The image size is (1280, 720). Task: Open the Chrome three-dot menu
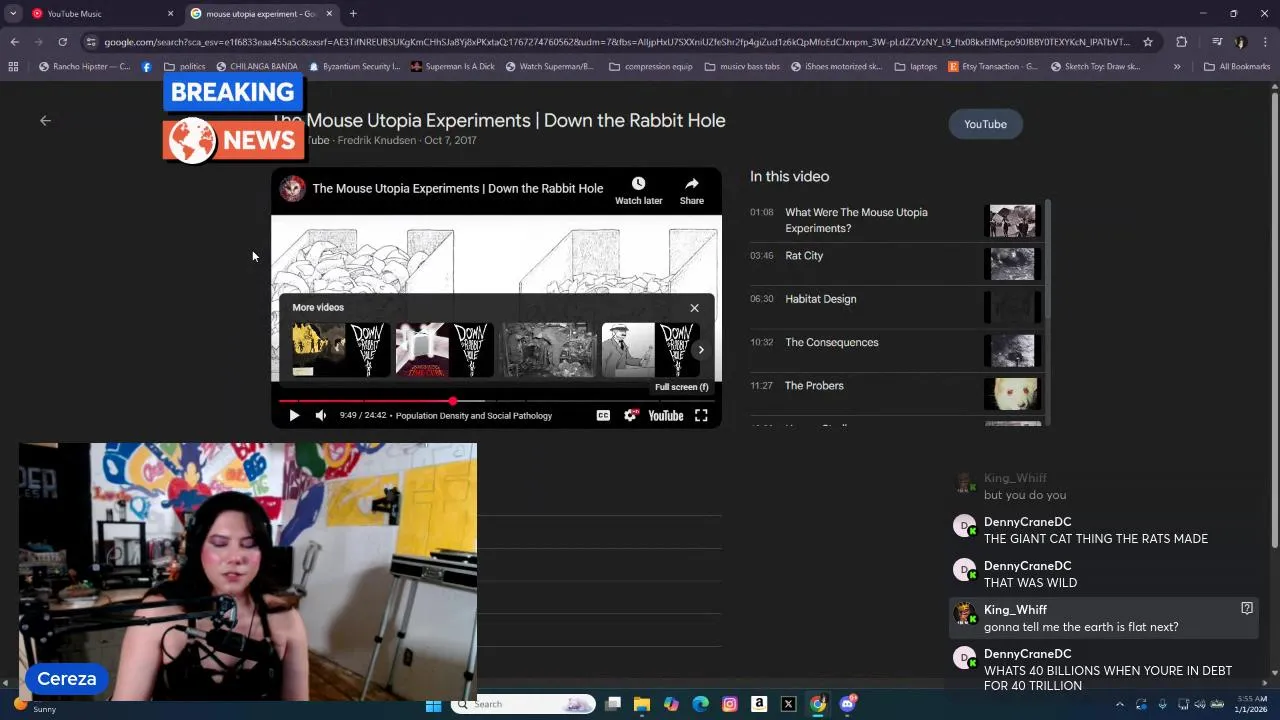coord(1265,42)
